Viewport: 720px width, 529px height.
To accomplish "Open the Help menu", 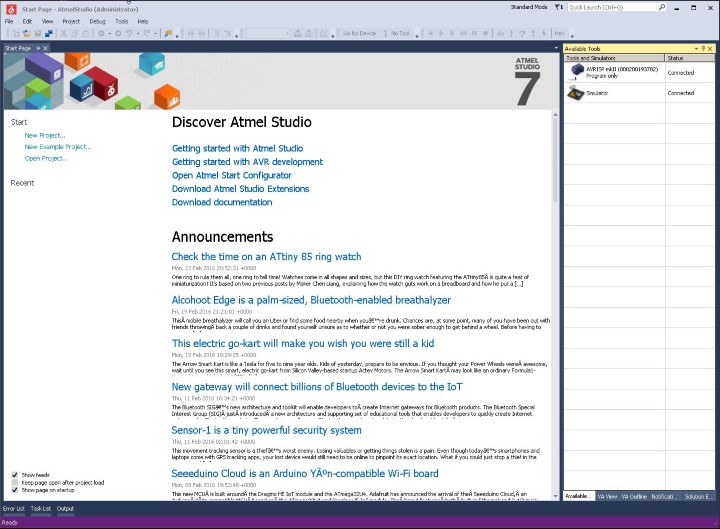I will pos(143,22).
